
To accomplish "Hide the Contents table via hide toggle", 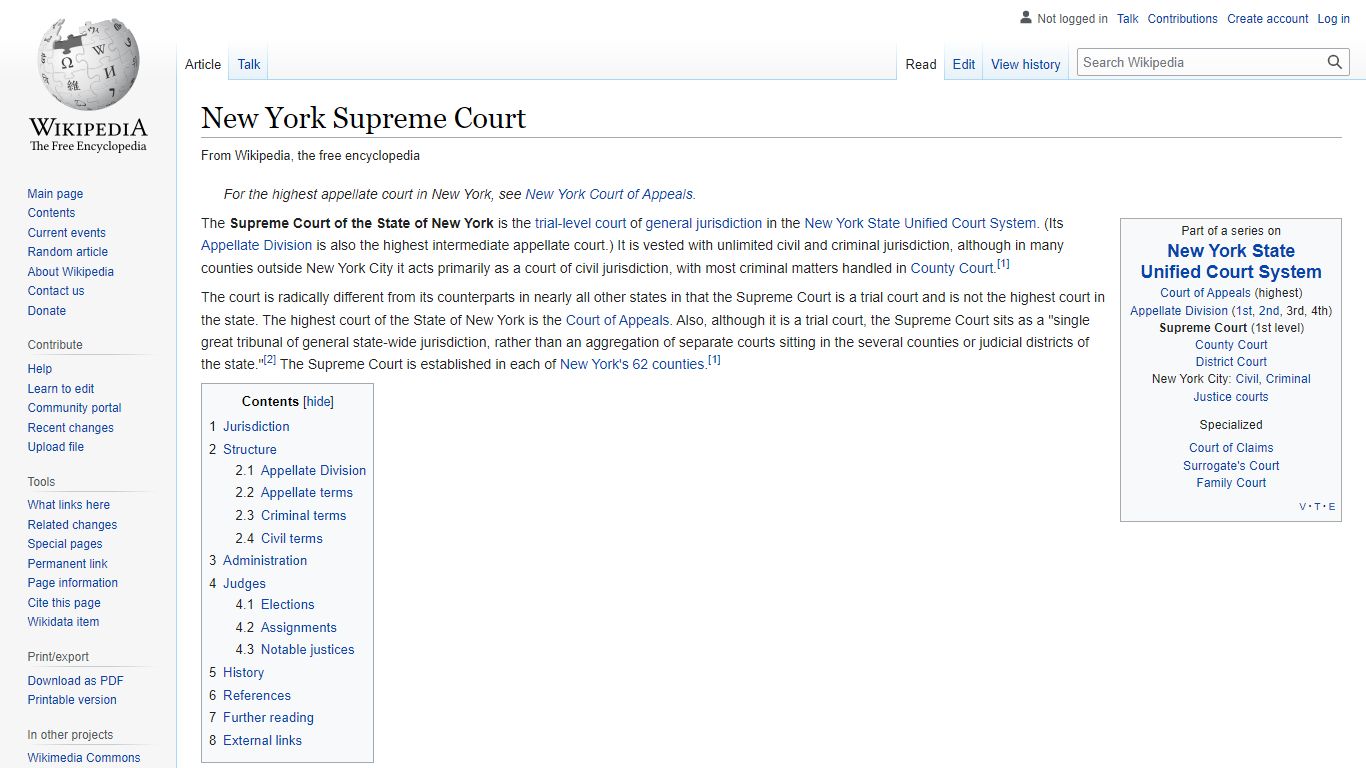I will coord(319,401).
